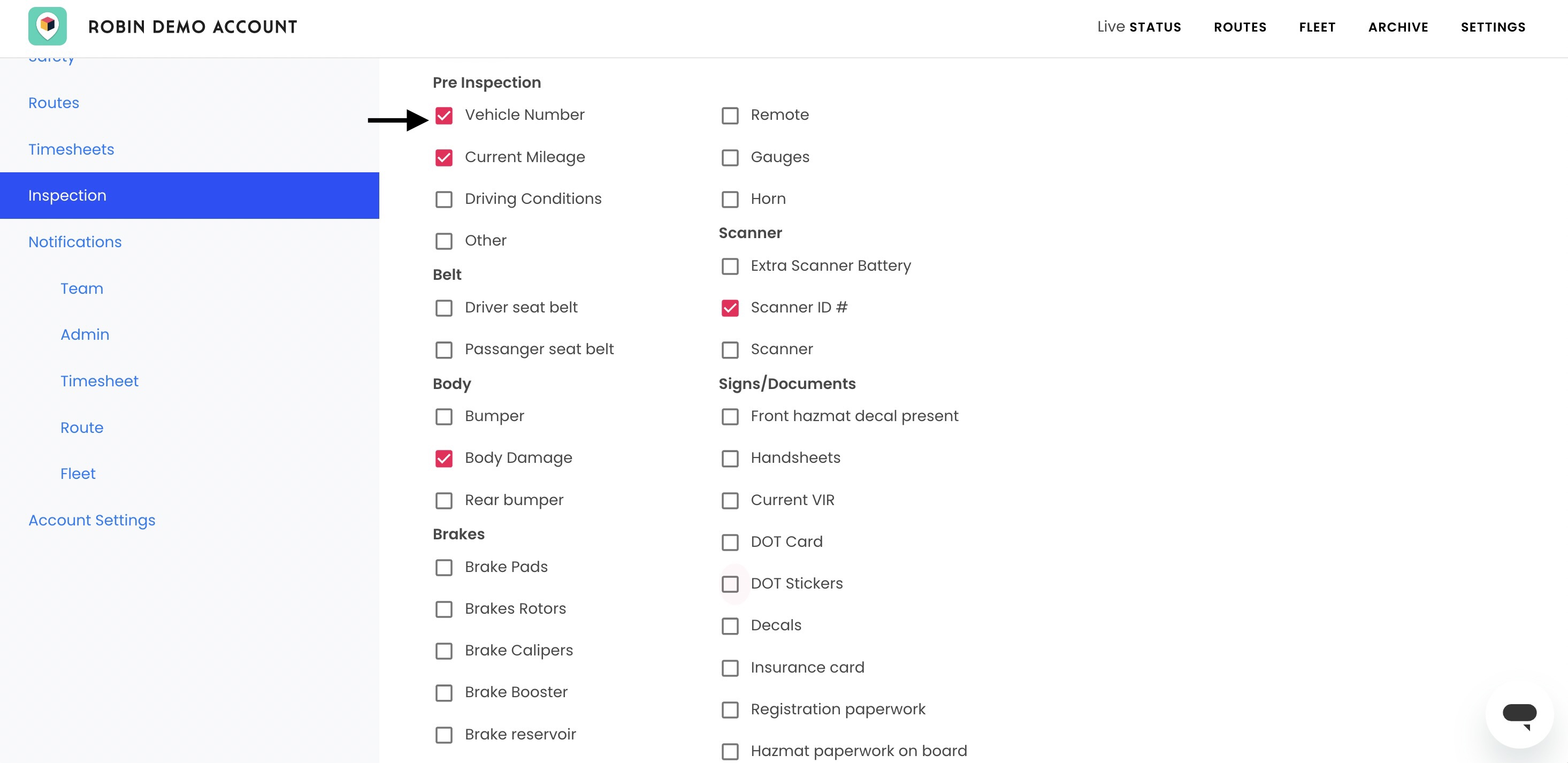This screenshot has height=763, width=1568.
Task: Uncheck the Body Damage checkbox
Action: pyautogui.click(x=443, y=459)
